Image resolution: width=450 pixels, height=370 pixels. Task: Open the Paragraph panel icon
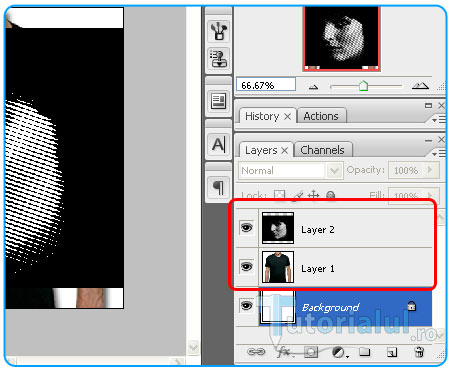click(218, 188)
